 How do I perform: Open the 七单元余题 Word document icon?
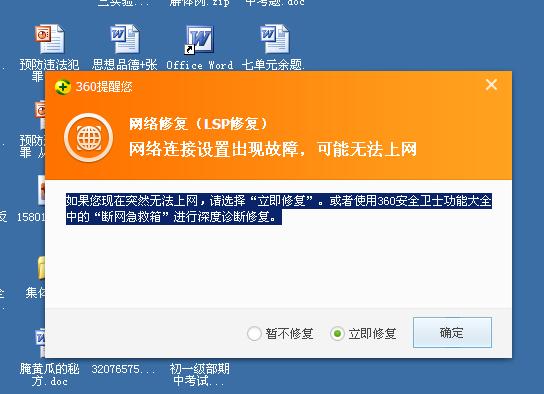point(274,39)
